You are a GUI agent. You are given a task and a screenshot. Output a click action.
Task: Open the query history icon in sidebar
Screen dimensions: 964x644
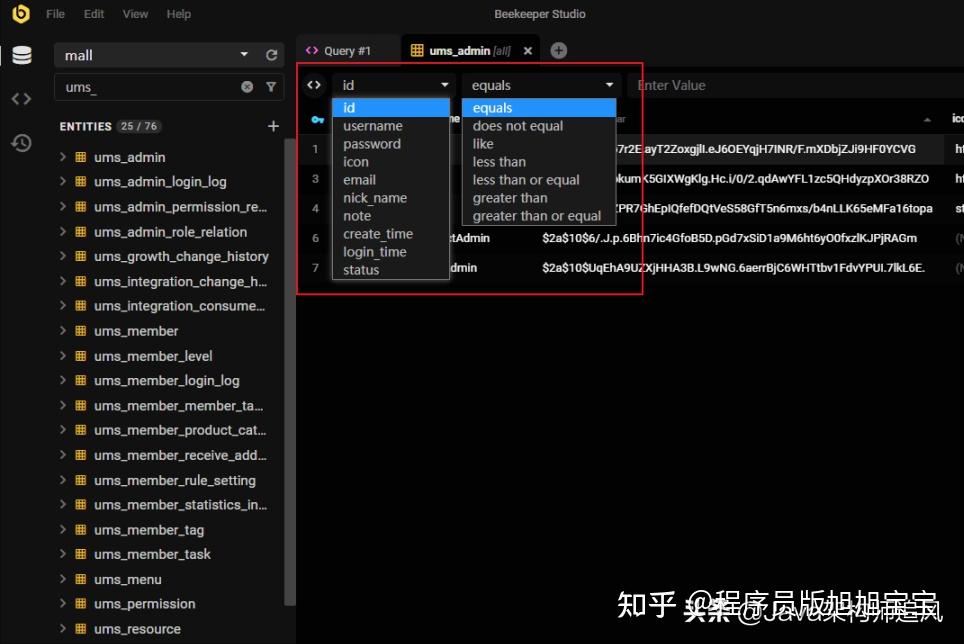pyautogui.click(x=22, y=143)
